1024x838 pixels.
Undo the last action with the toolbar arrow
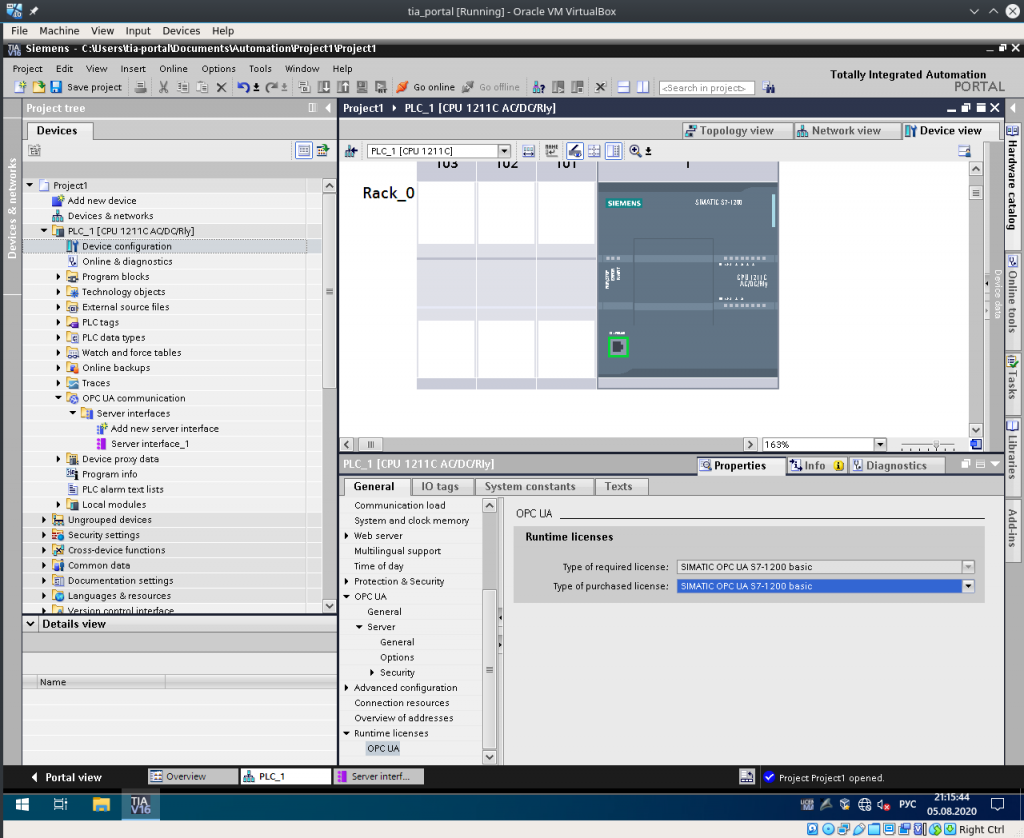243,87
